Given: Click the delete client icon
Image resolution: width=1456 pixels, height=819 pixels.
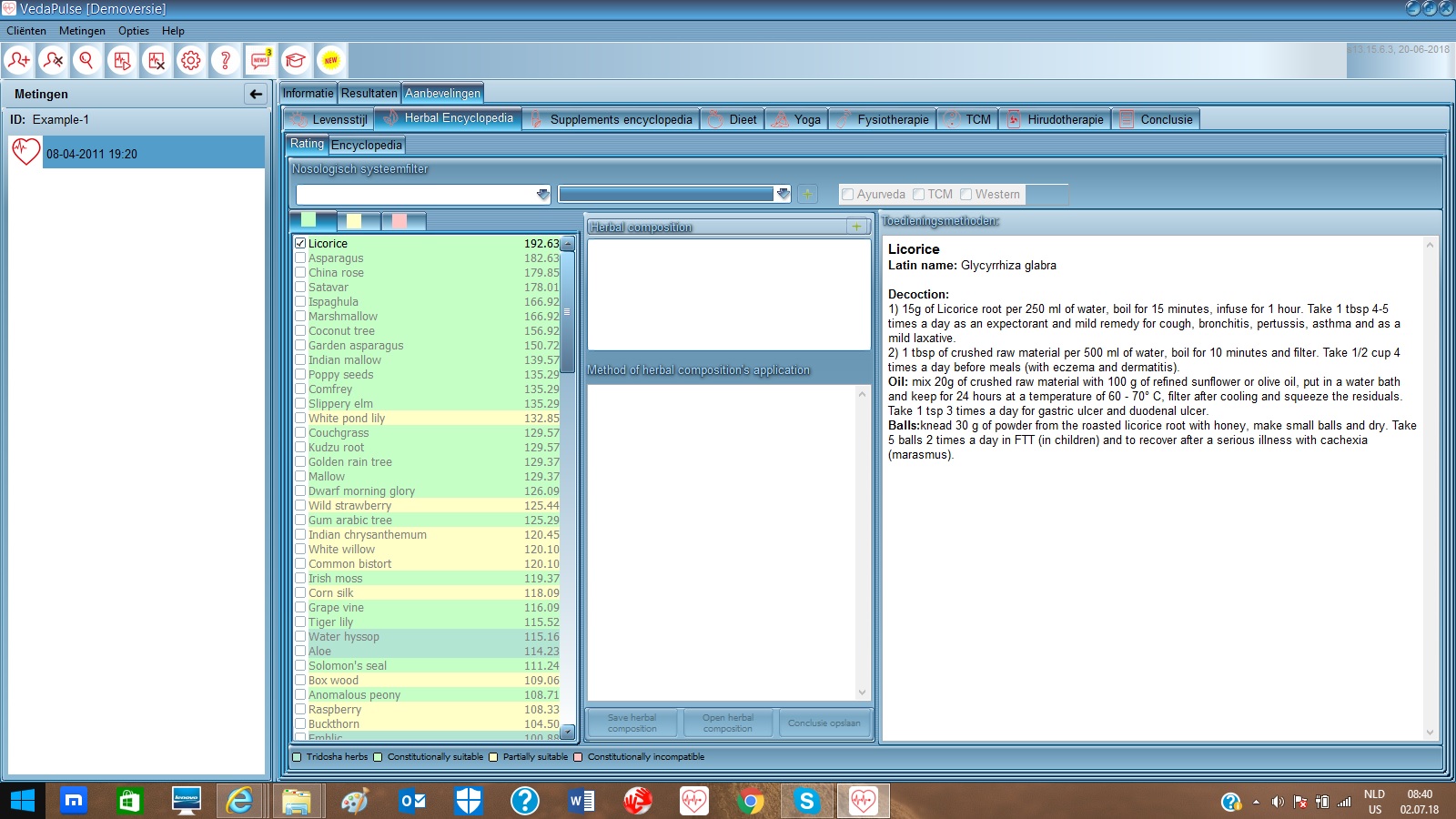Looking at the screenshot, I should pos(53,61).
